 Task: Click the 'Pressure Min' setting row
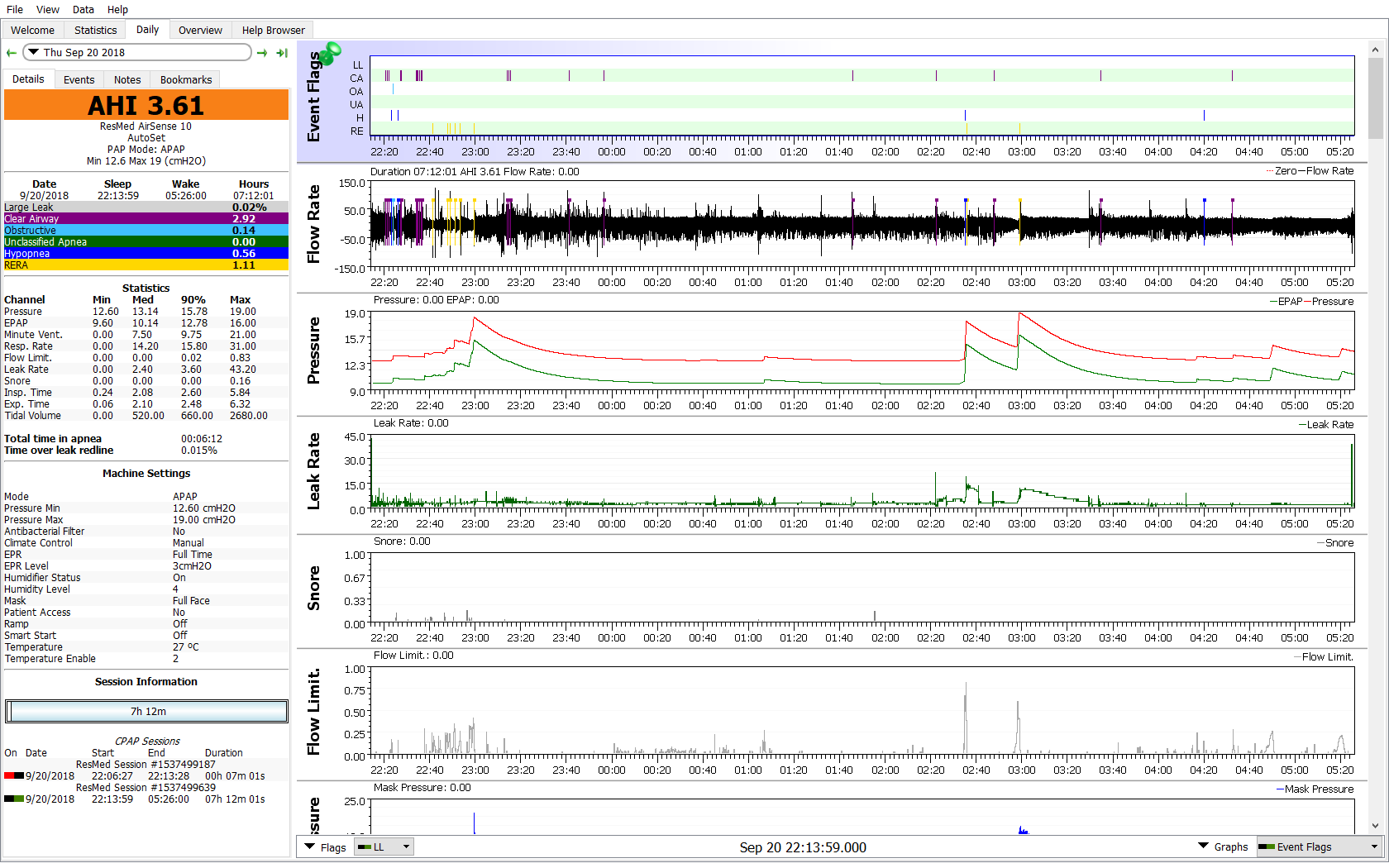coord(146,508)
